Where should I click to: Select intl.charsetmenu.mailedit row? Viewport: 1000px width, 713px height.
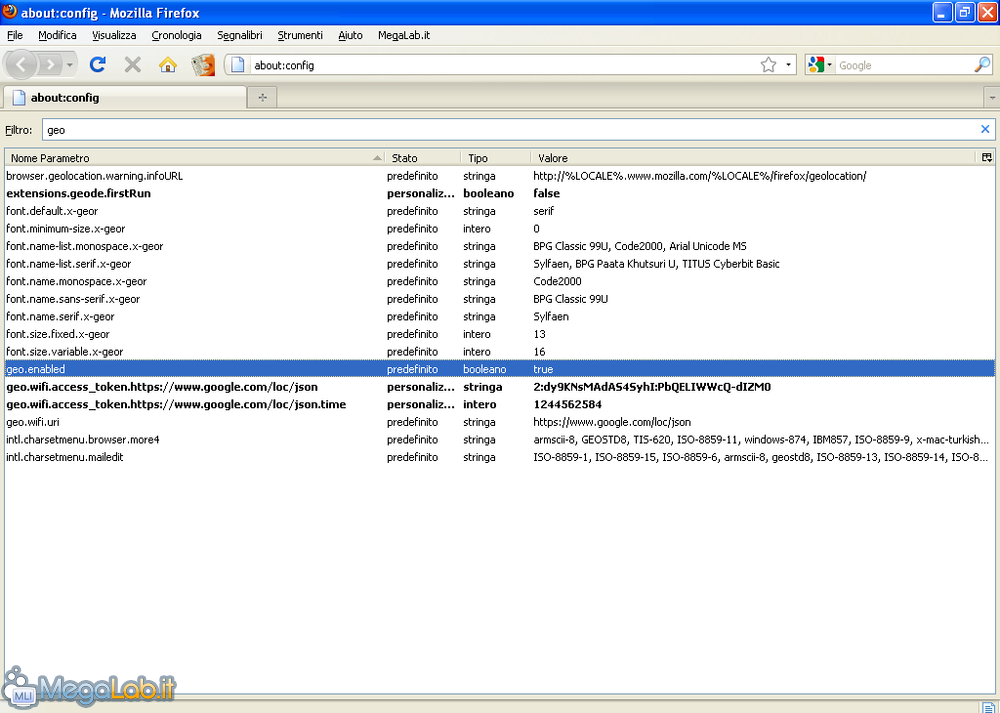500,457
